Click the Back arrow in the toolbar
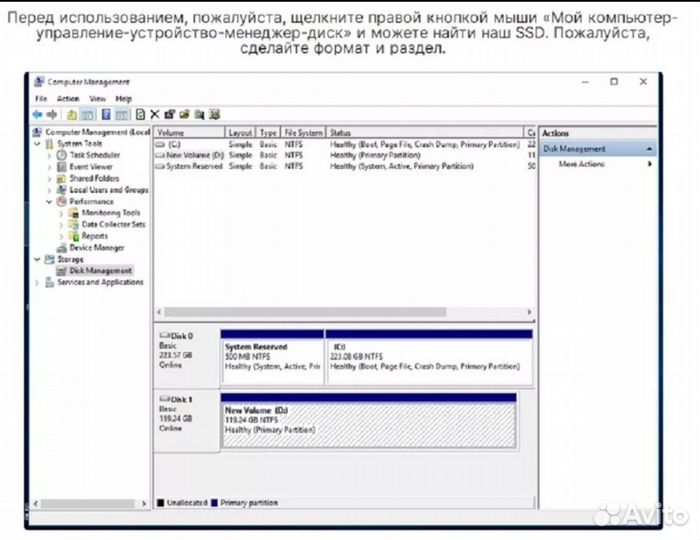The height and width of the screenshot is (540, 700). [37, 115]
